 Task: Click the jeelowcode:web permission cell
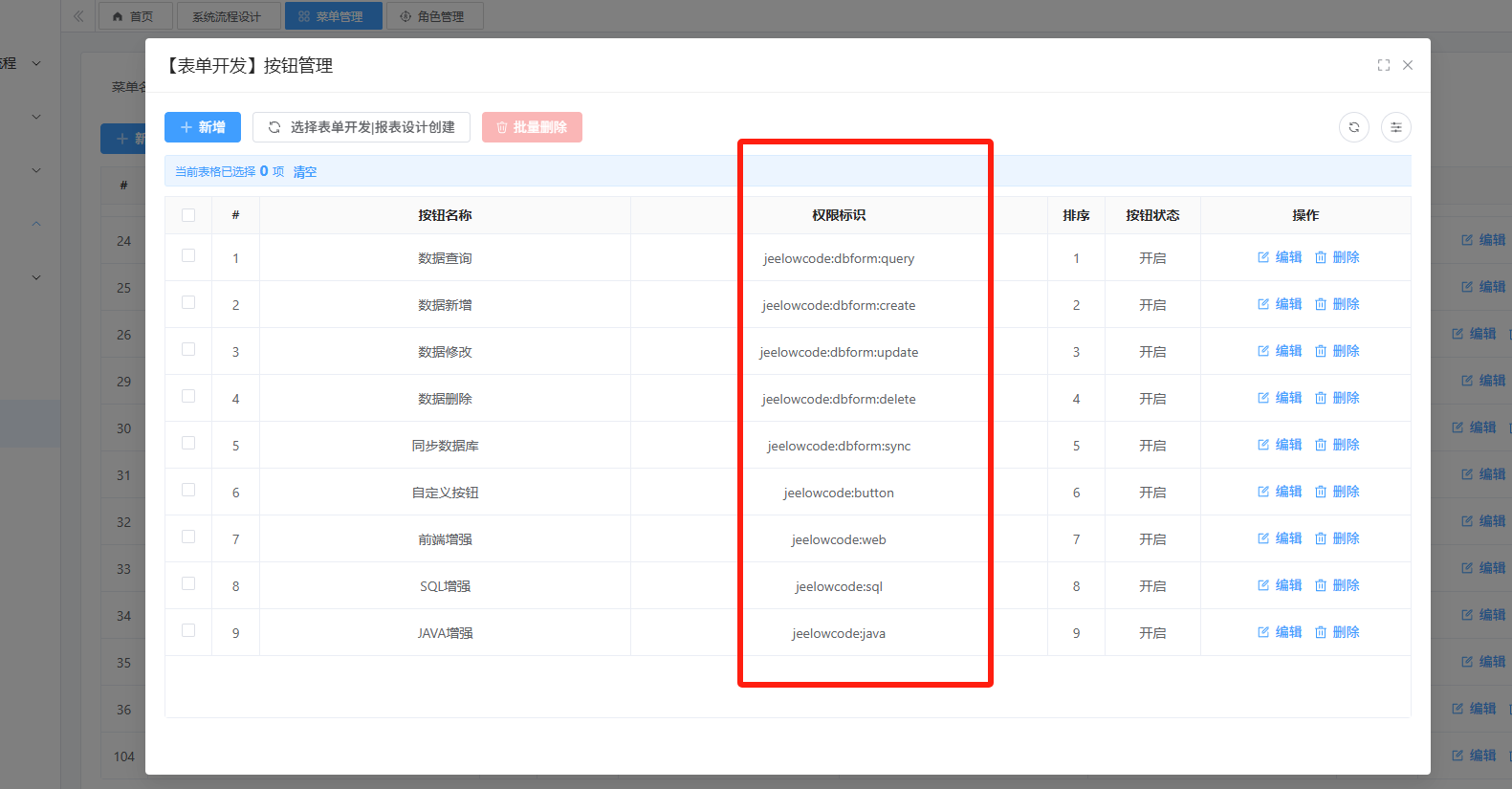pos(839,539)
